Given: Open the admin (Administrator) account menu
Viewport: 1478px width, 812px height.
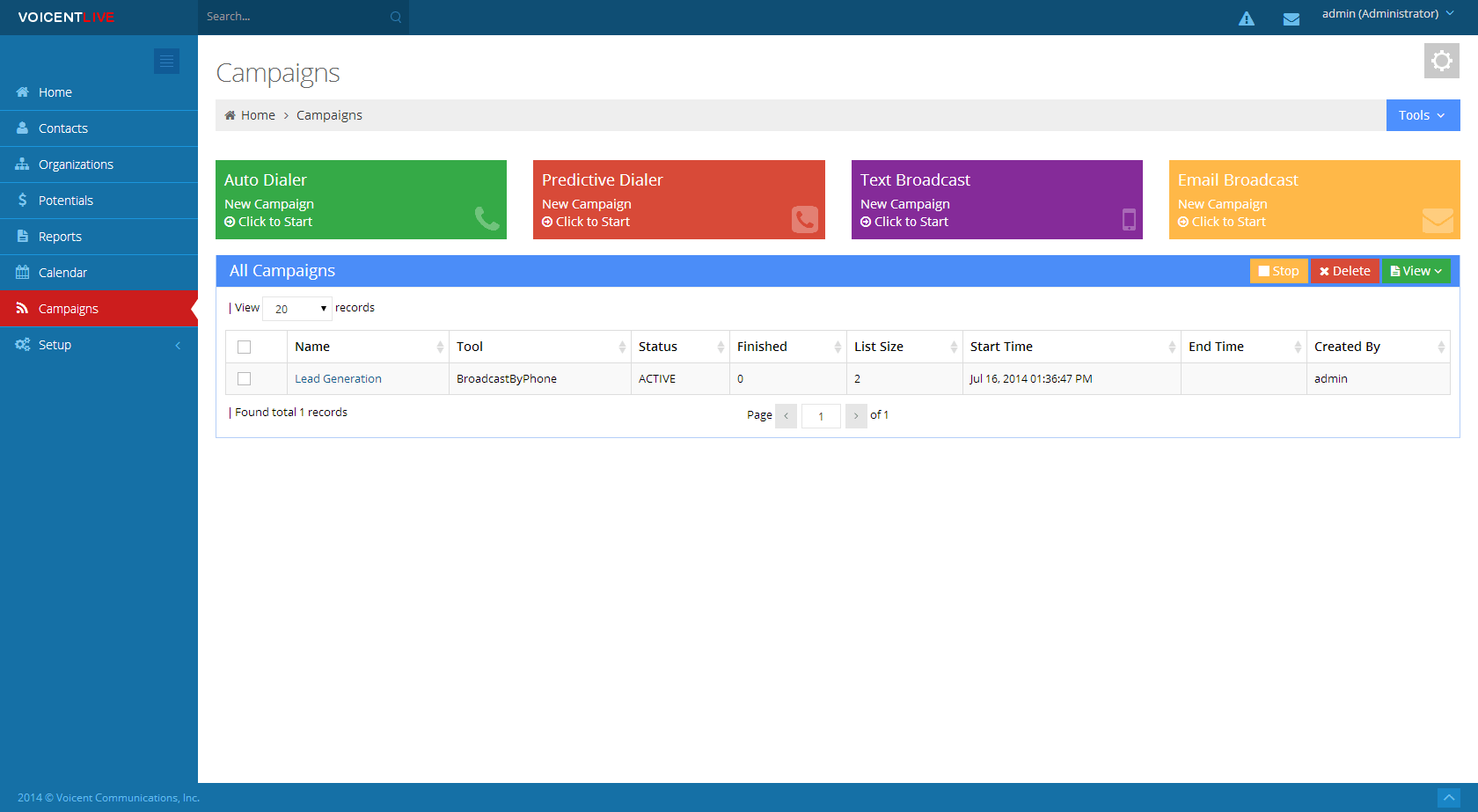Looking at the screenshot, I should coord(1388,13).
